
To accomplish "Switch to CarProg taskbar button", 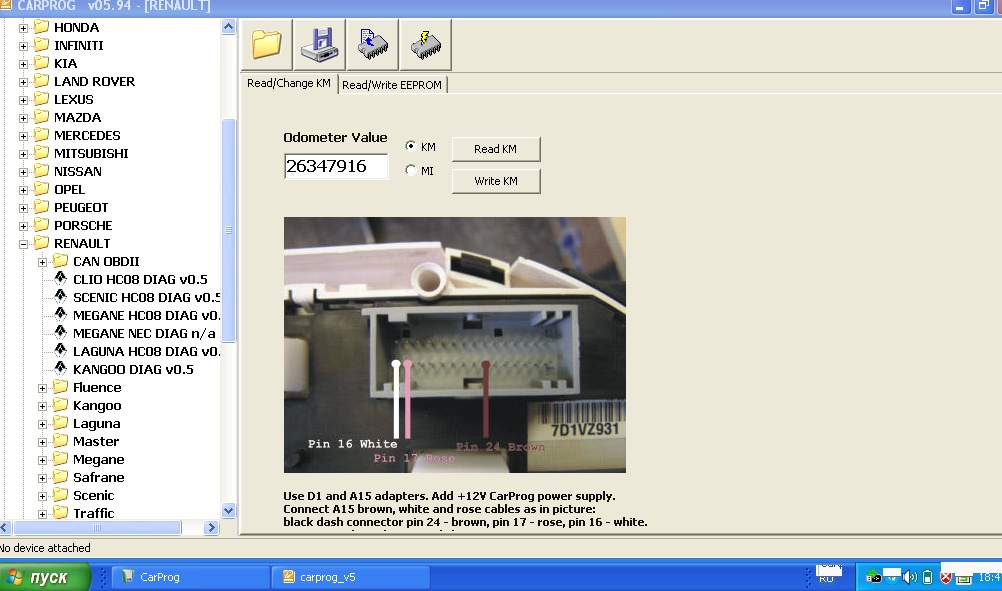I will tap(190, 577).
